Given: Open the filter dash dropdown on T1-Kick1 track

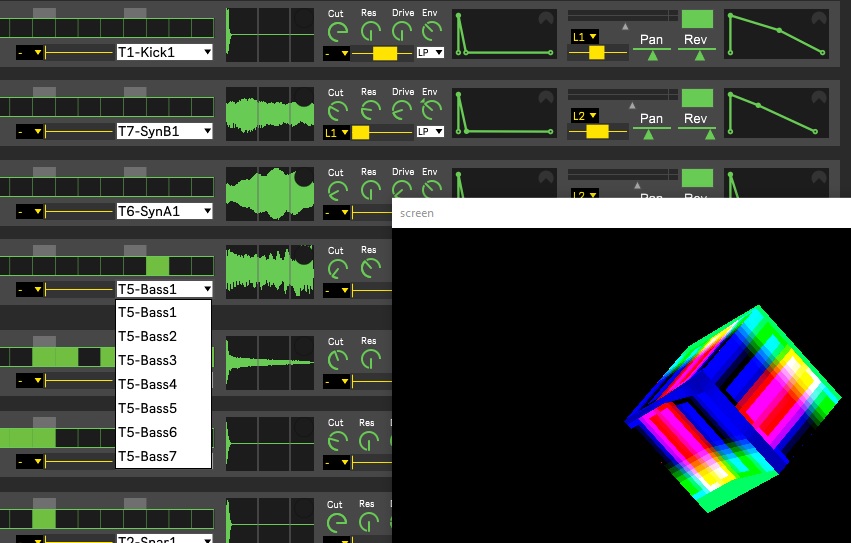Looking at the screenshot, I should tap(336, 53).
